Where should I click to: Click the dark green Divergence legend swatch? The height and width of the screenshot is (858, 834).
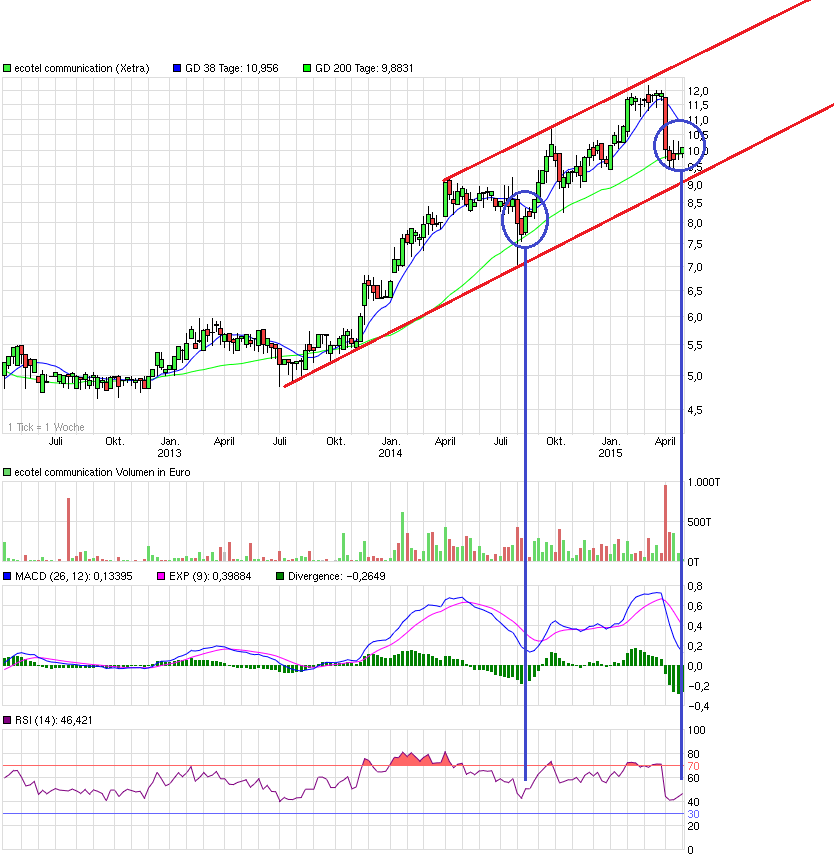tap(280, 576)
